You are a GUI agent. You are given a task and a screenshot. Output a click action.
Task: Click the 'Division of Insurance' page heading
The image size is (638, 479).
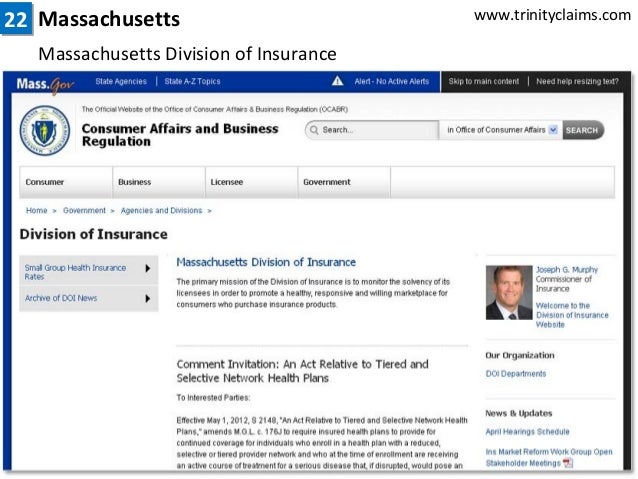click(x=94, y=234)
